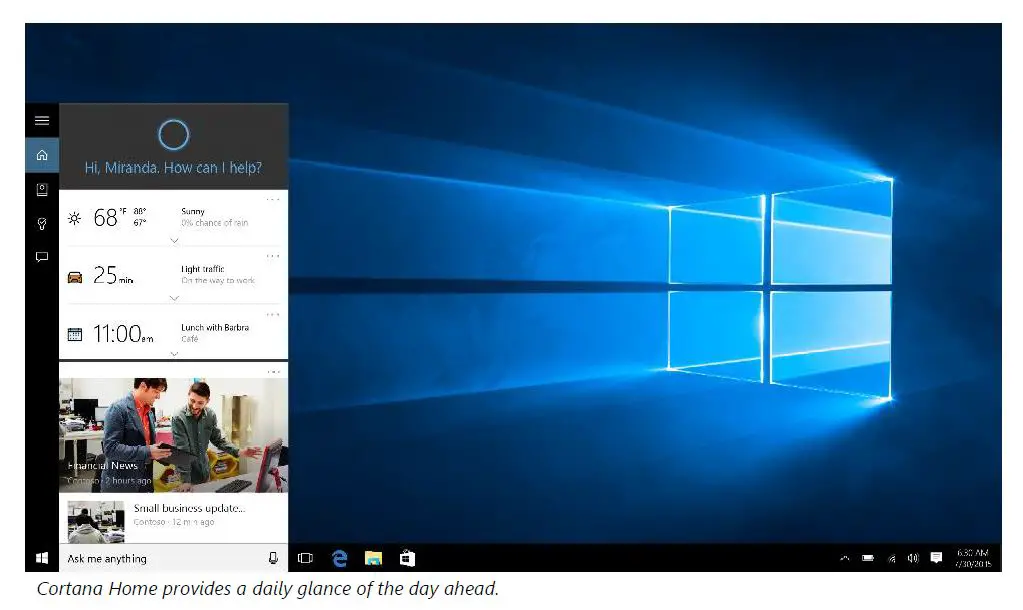This screenshot has height=610, width=1023.
Task: Expand the Lunch with Barbra chevron
Action: click(x=174, y=354)
